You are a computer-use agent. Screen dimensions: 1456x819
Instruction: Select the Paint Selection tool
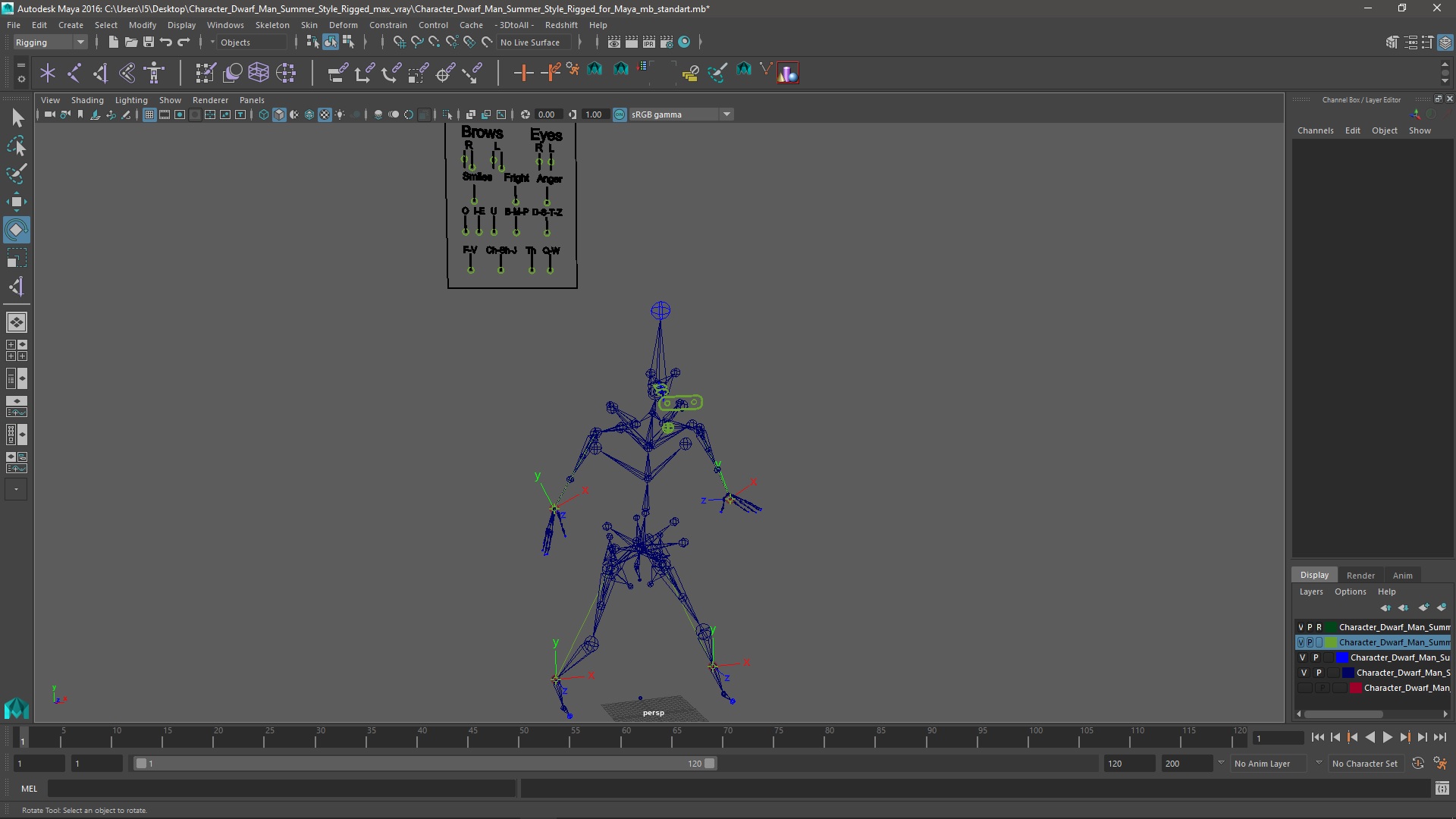16,174
